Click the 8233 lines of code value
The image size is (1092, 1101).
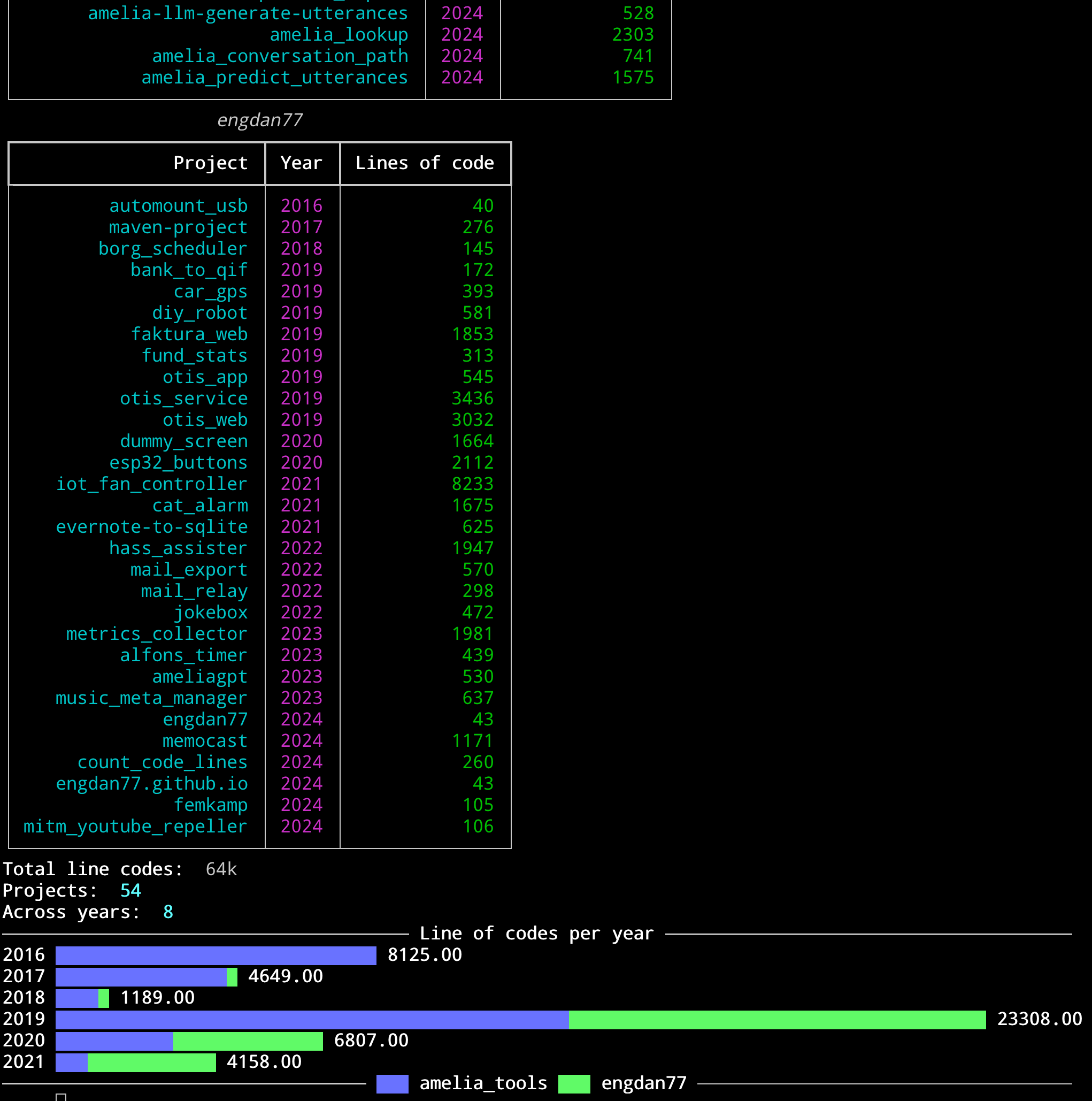[472, 484]
